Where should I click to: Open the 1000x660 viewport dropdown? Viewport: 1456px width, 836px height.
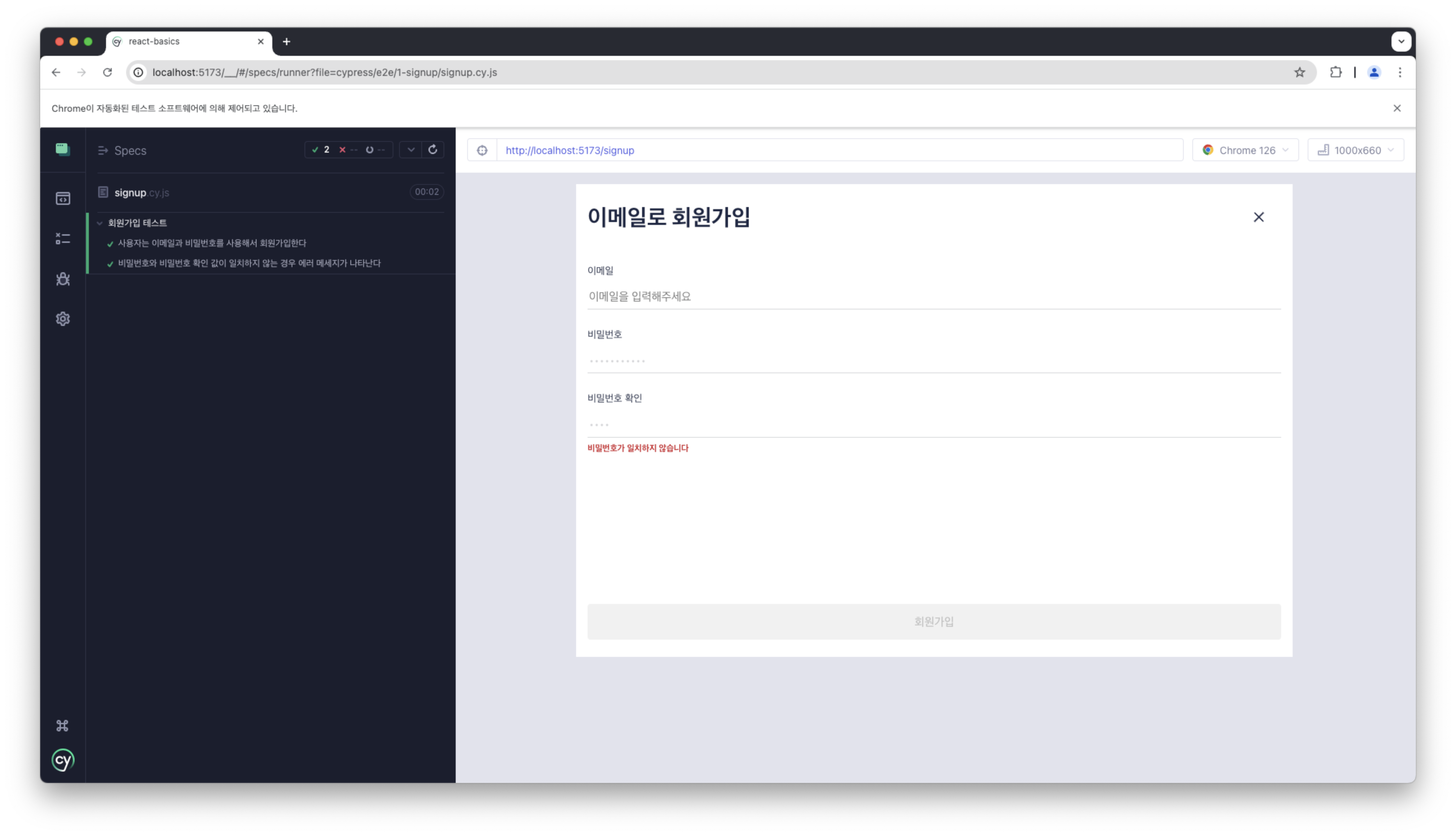tap(1355, 150)
